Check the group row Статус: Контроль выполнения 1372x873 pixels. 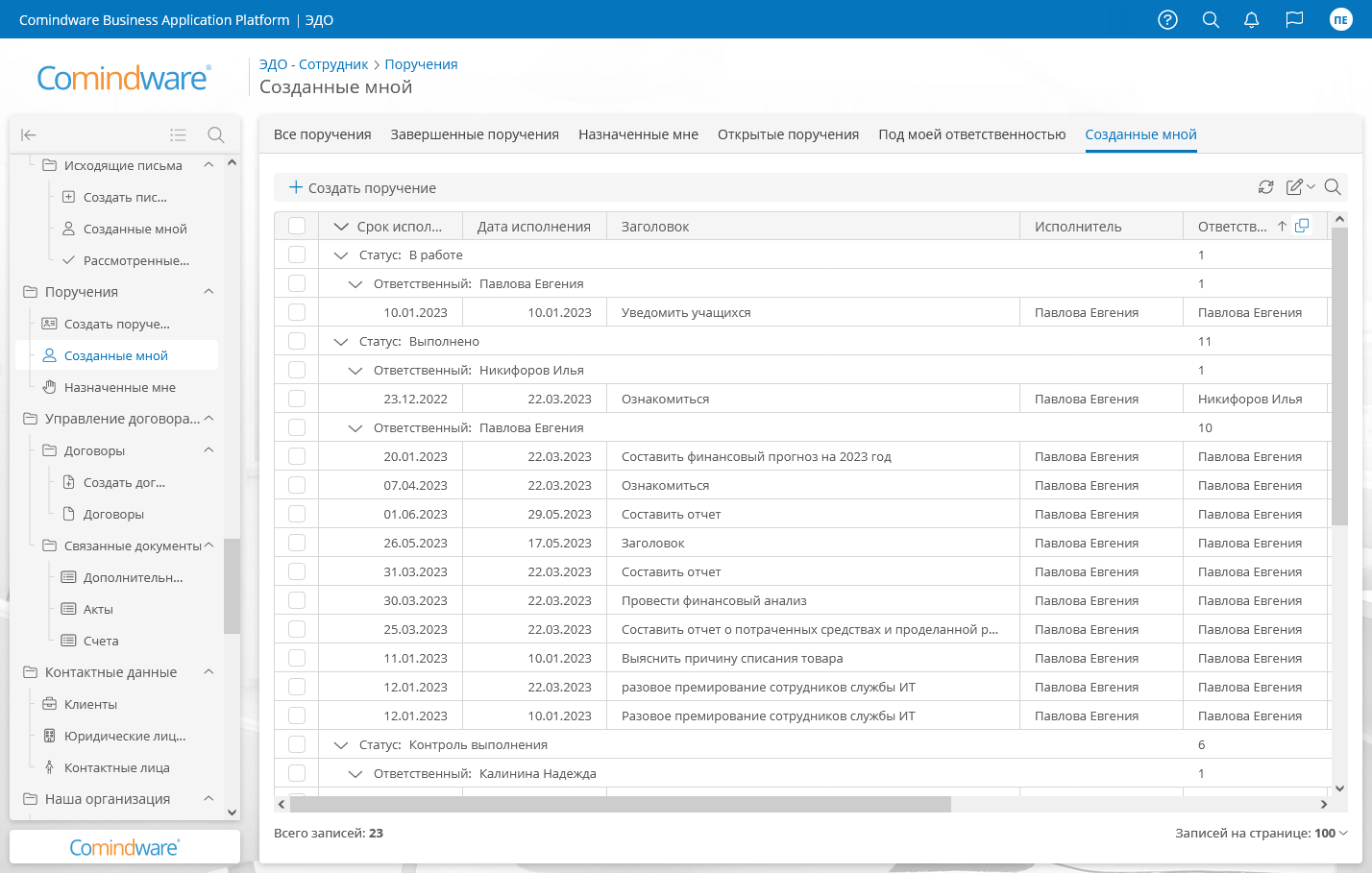(x=297, y=744)
